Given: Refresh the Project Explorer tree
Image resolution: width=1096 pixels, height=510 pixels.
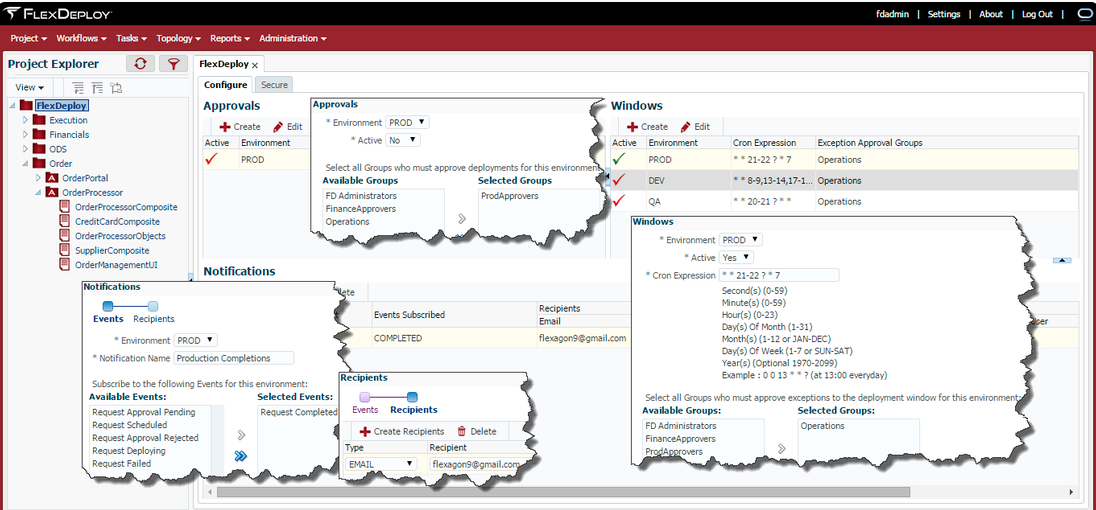Looking at the screenshot, I should pos(140,64).
